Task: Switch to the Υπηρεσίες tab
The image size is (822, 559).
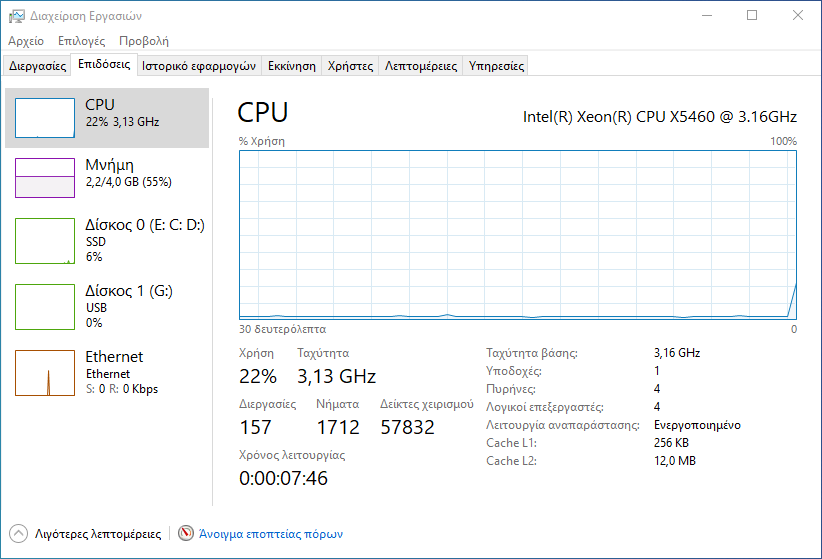Action: pos(496,66)
